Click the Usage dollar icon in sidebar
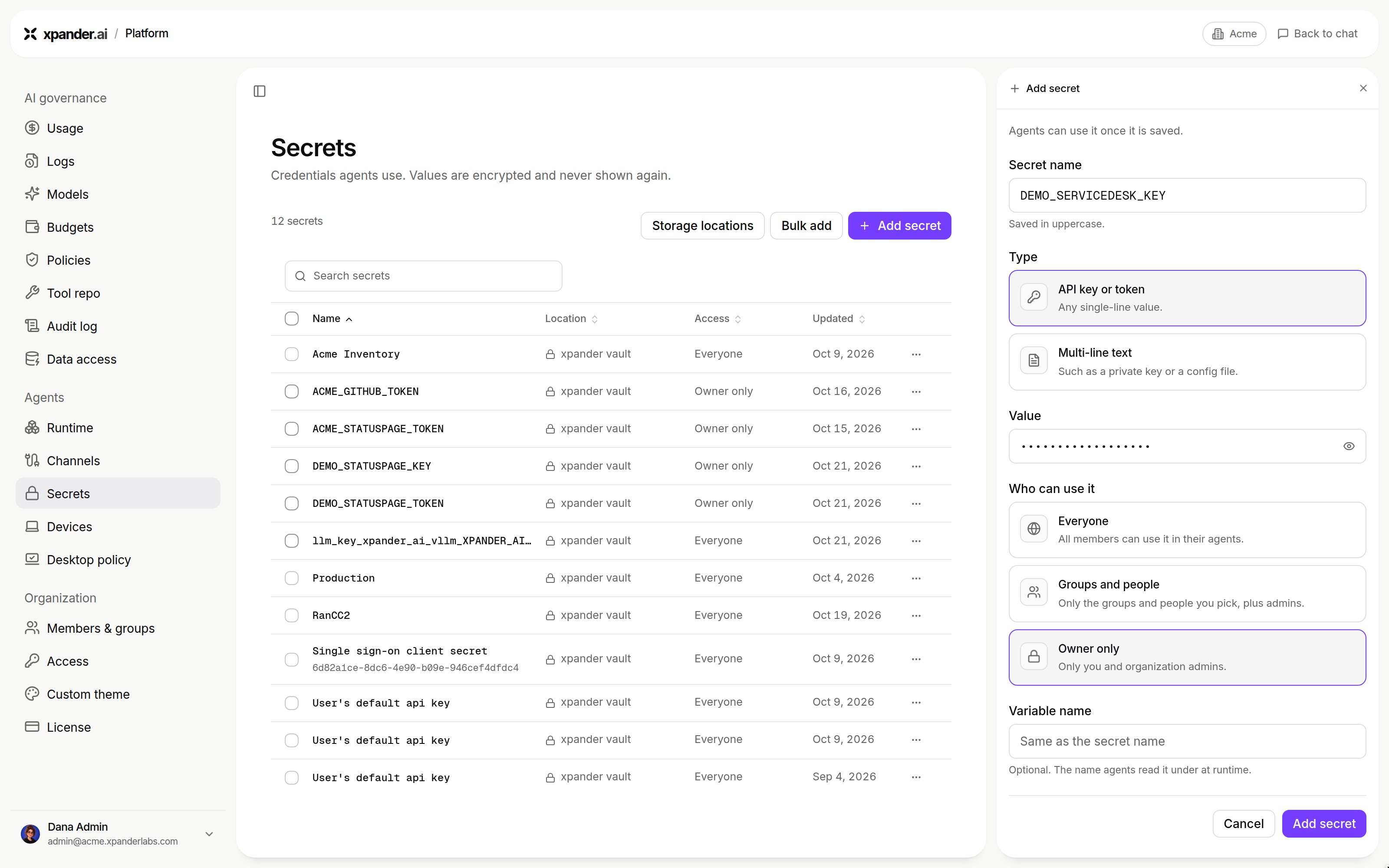This screenshot has width=1389, height=868. click(x=32, y=128)
